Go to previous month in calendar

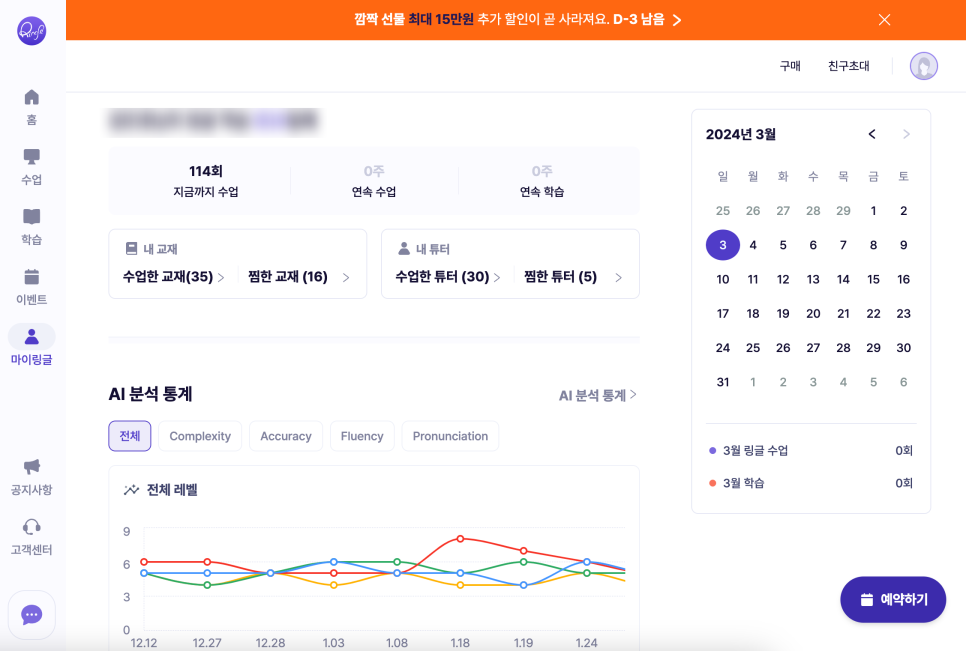coord(872,134)
